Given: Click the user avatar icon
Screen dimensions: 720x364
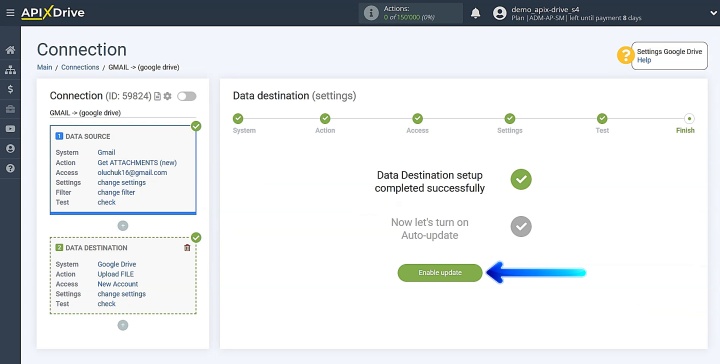Looking at the screenshot, I should tap(500, 13).
